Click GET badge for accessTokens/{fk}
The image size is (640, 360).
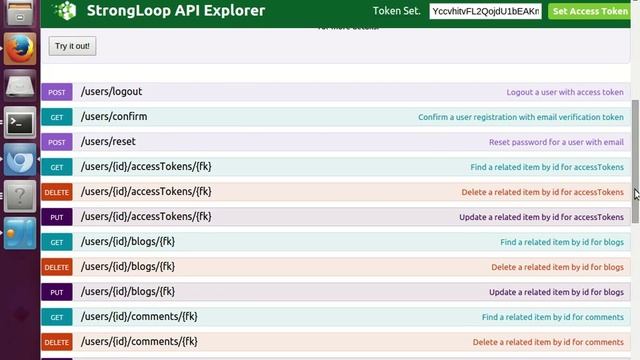(57, 167)
